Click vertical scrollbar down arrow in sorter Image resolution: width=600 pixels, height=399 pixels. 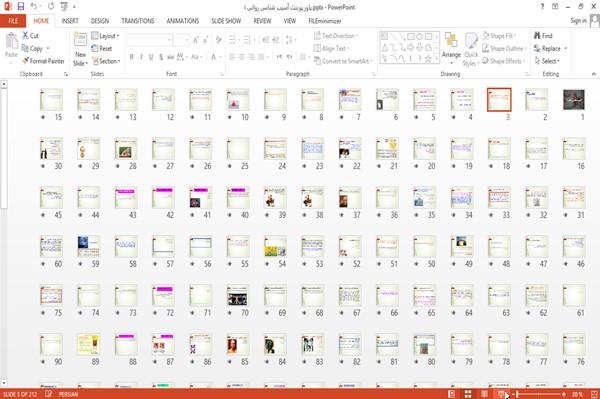(4, 383)
